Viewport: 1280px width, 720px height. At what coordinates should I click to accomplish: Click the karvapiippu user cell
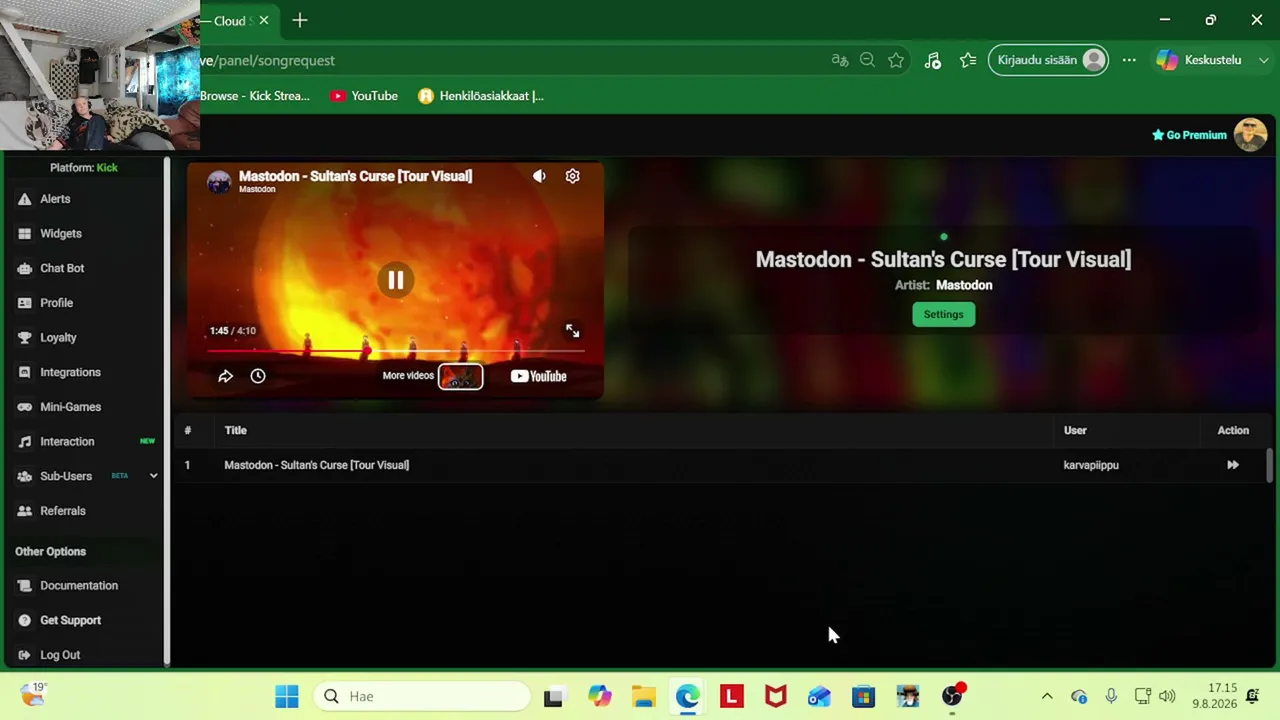click(1091, 465)
